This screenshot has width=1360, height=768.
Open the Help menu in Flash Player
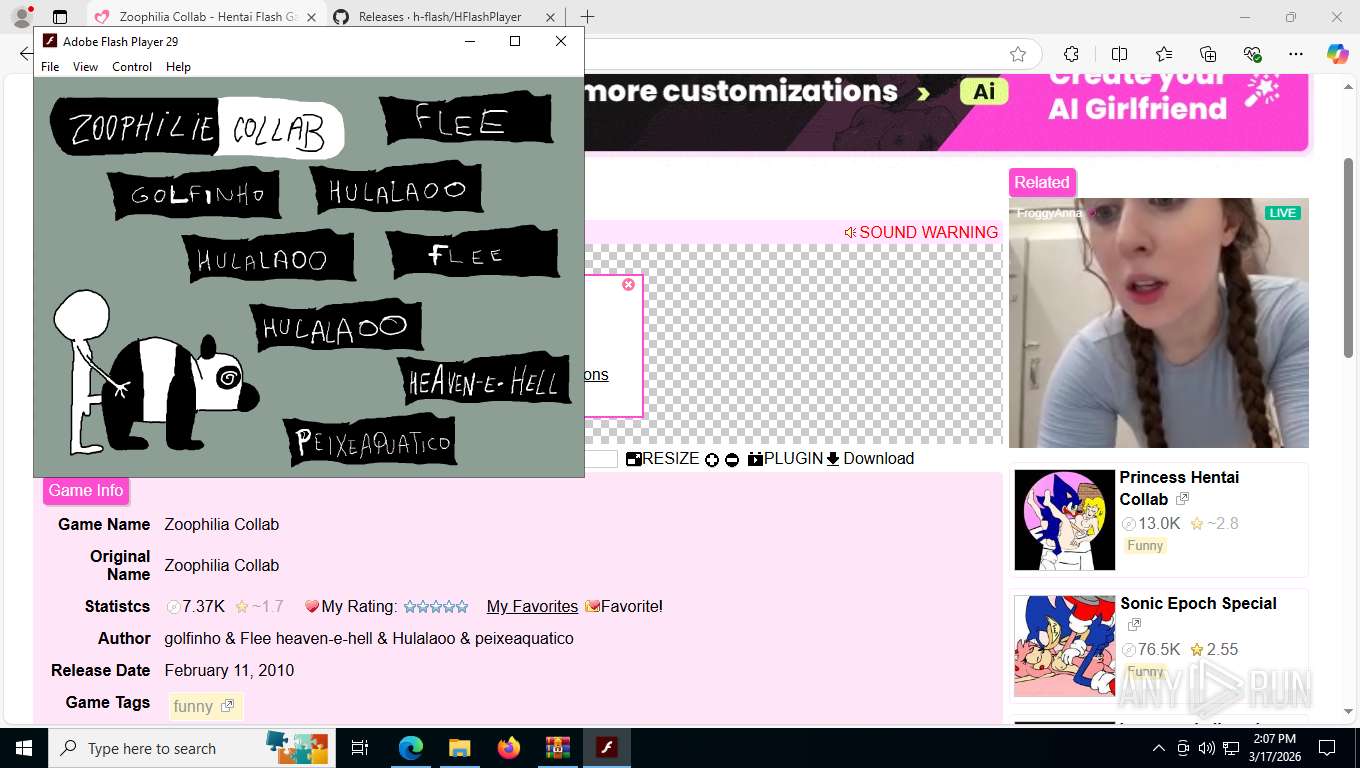(x=178, y=67)
